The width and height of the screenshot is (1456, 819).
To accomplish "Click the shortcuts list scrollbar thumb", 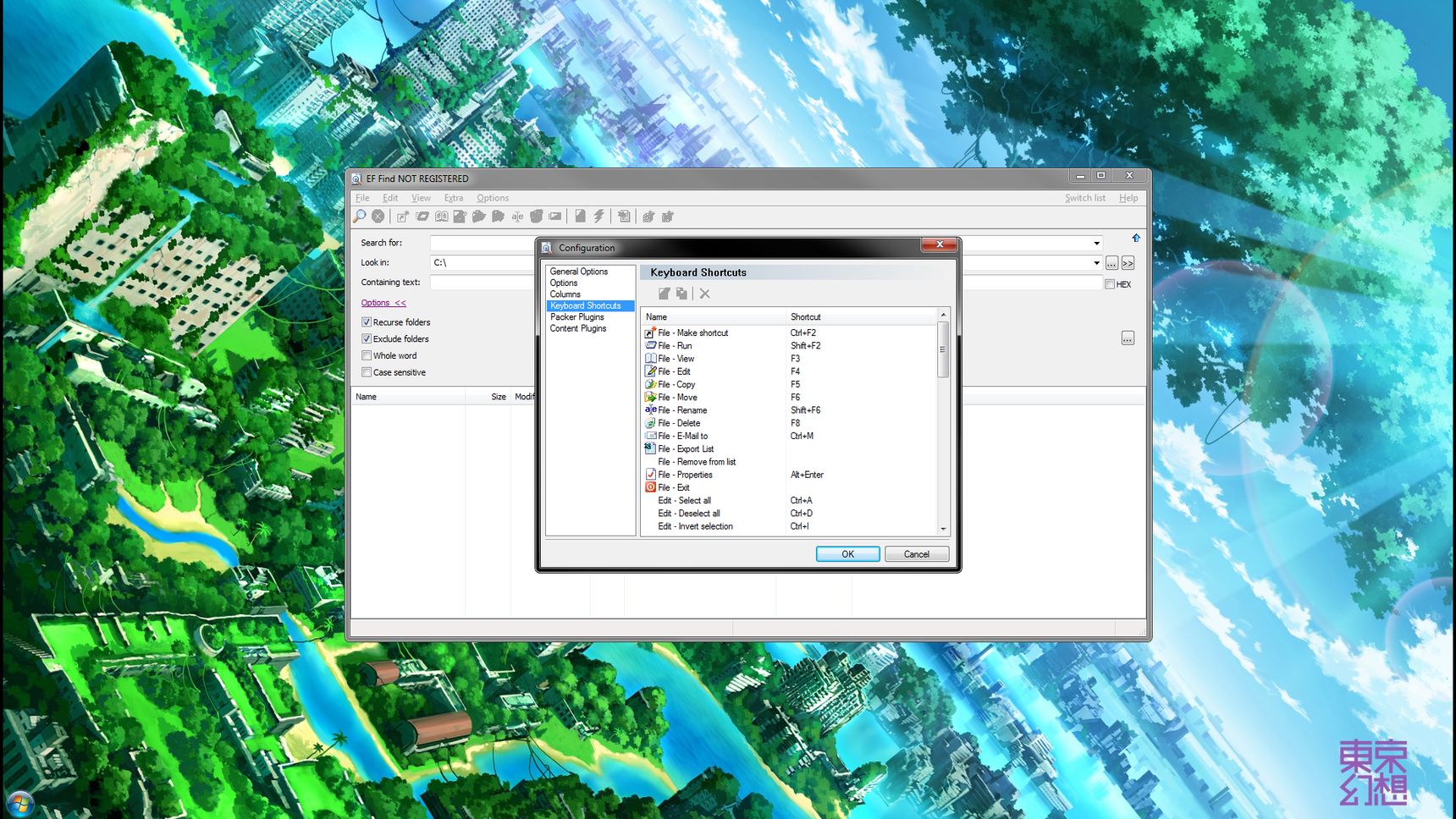I will click(x=943, y=349).
